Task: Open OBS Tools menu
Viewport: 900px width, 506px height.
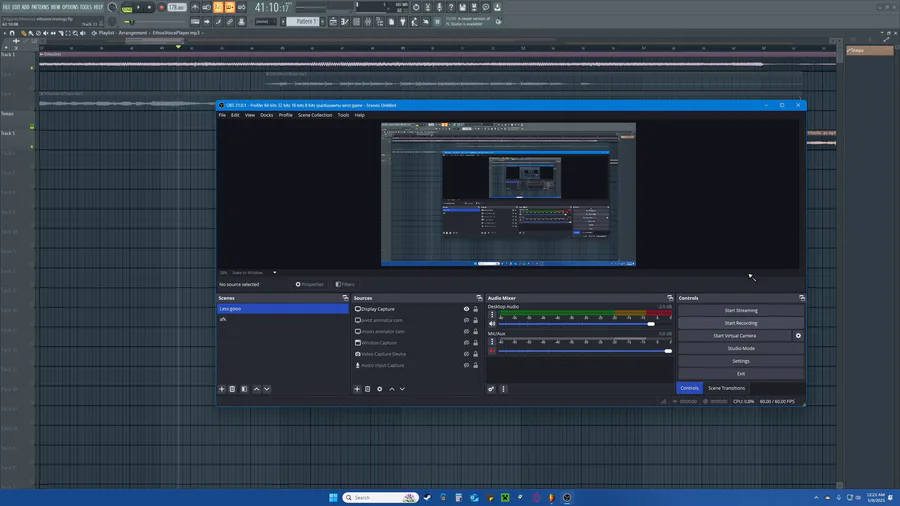Action: coord(343,115)
